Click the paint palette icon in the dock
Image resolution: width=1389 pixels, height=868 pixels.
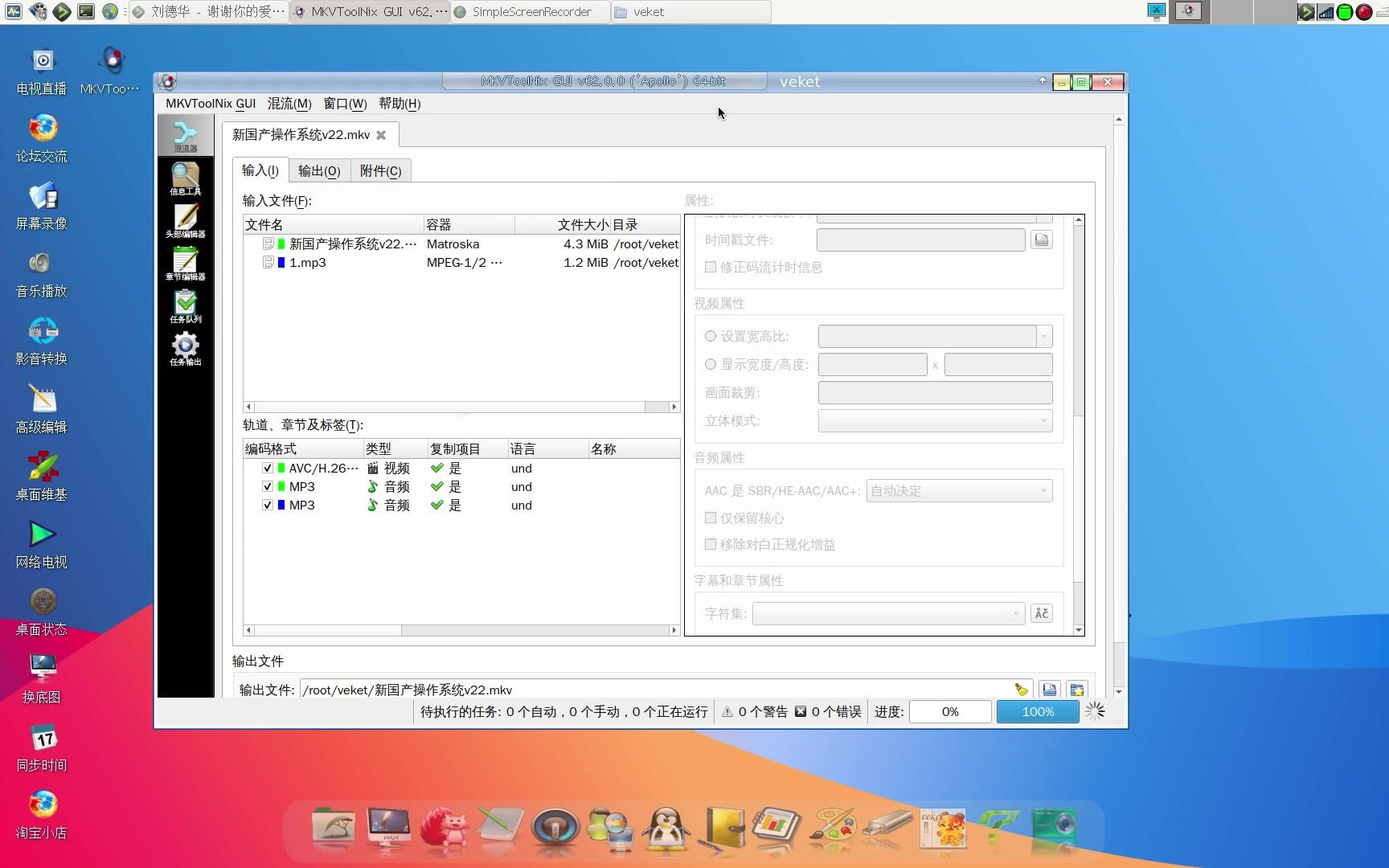833,829
